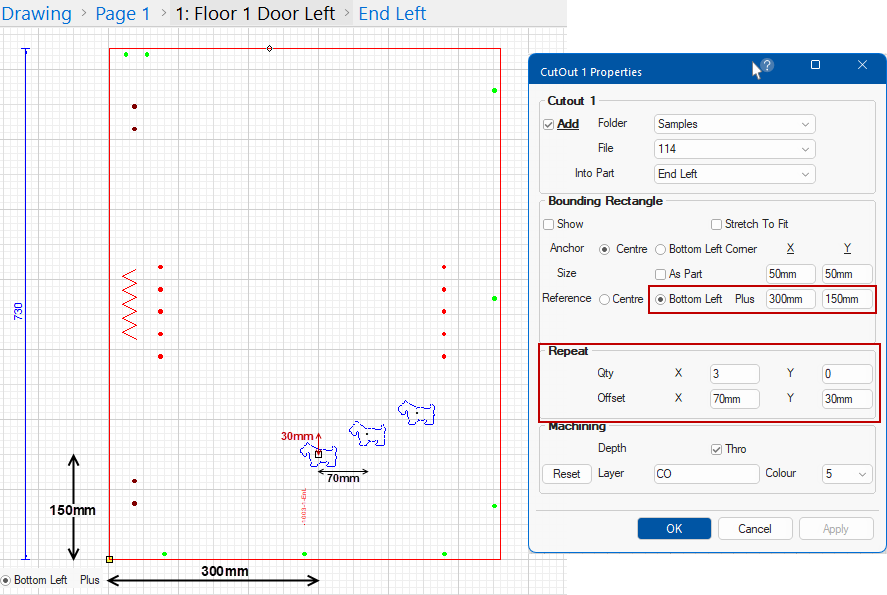This screenshot has width=887, height=595.
Task: Toggle the Thro depth checkbox
Action: 716,449
